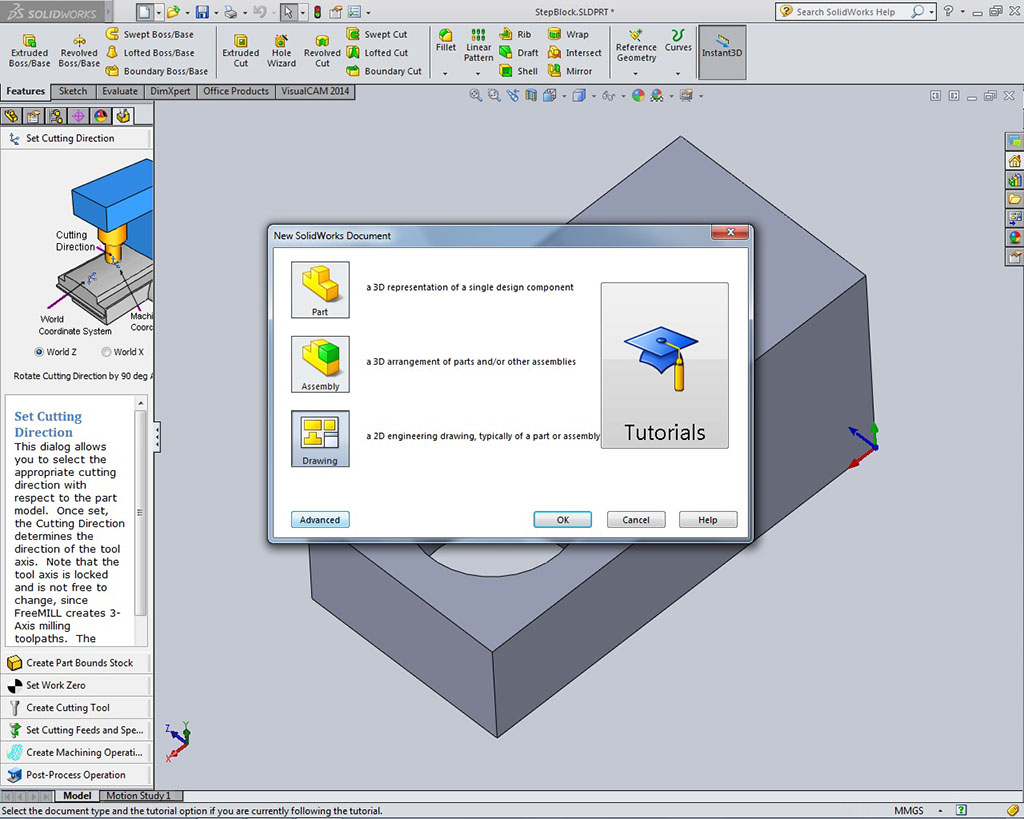Open the Tutorials graduation cap panel
The image size is (1024, 819).
664,365
